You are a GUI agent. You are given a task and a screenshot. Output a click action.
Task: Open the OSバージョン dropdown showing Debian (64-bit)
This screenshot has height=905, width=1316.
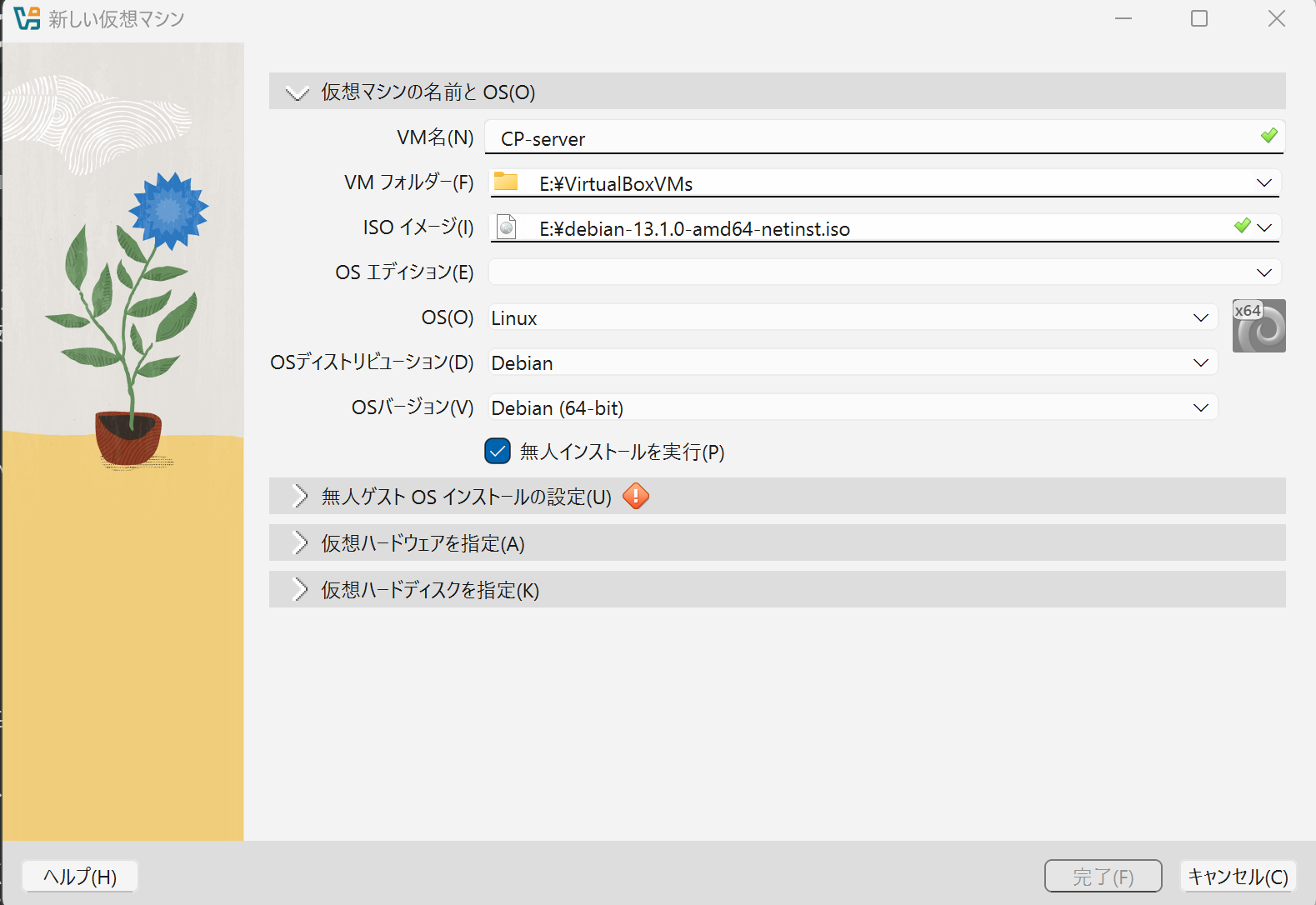pos(853,407)
